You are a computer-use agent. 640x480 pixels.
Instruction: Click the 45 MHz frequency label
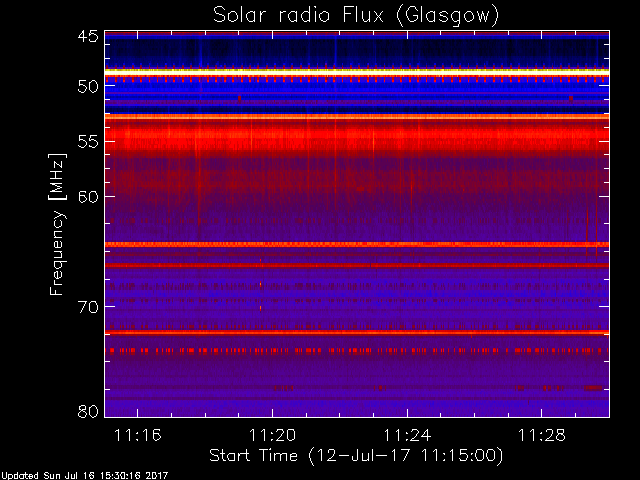[88, 36]
